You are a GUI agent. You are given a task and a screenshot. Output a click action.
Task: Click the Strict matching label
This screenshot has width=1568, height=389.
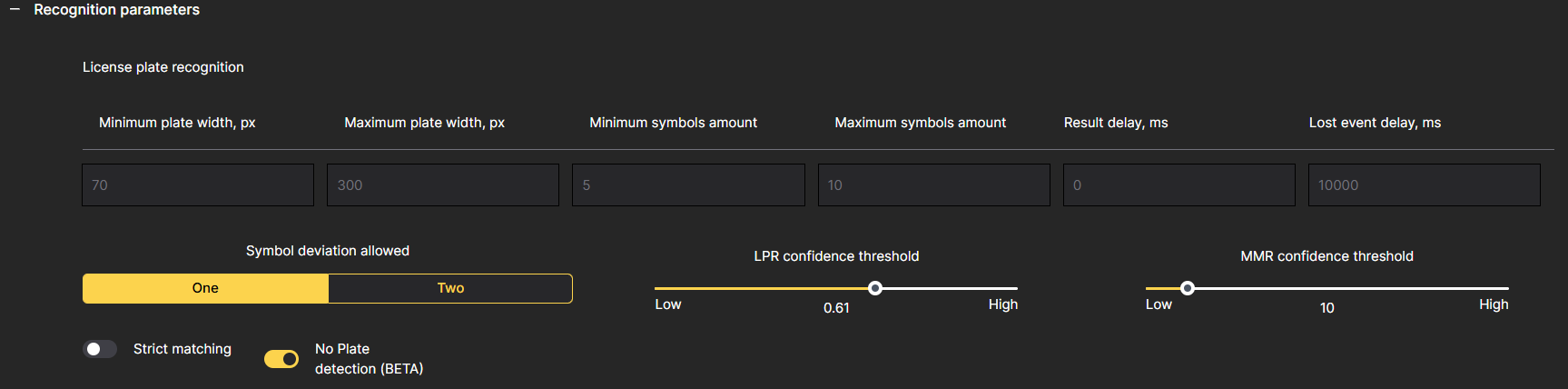(x=182, y=349)
